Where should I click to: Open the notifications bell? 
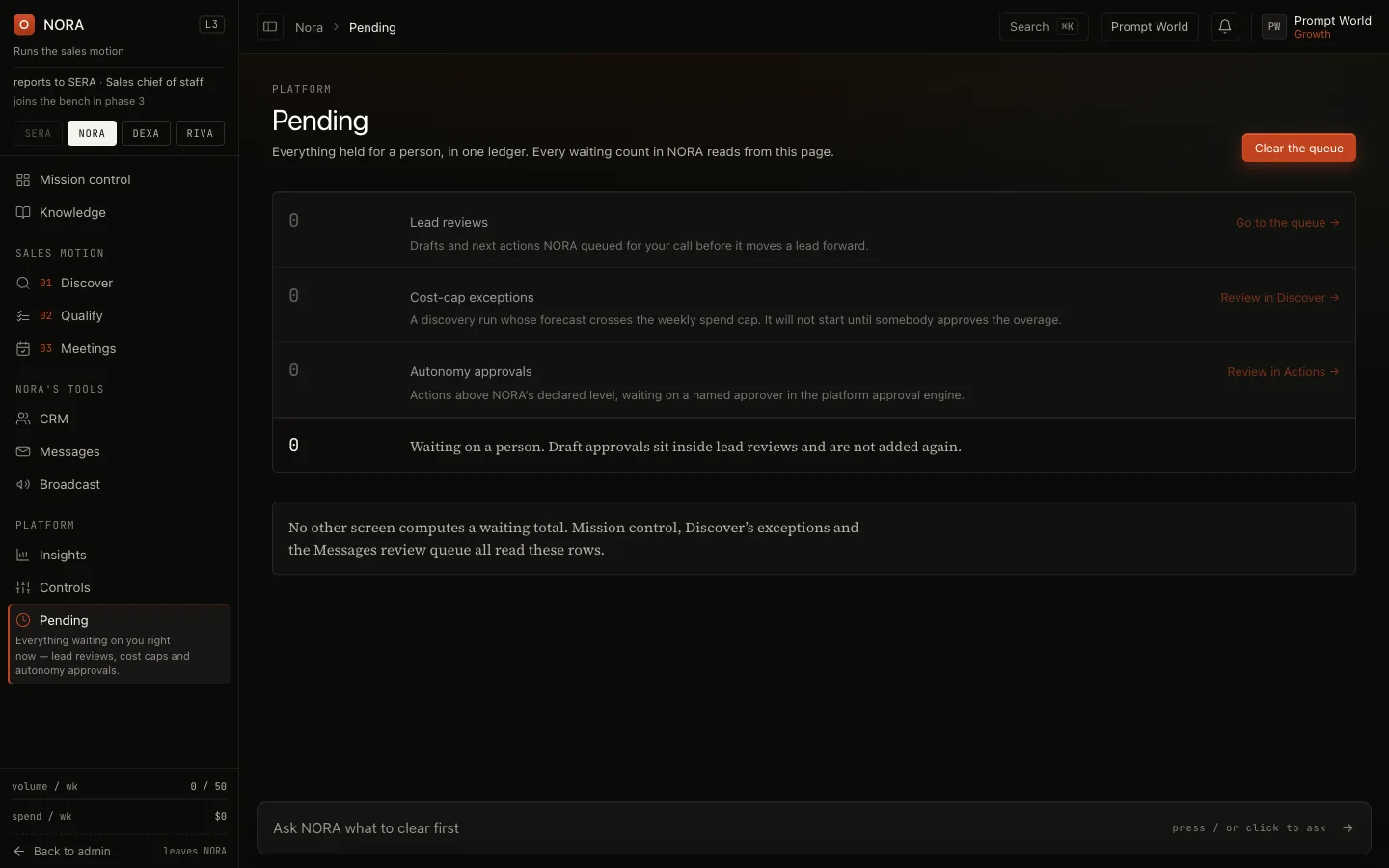click(1224, 27)
